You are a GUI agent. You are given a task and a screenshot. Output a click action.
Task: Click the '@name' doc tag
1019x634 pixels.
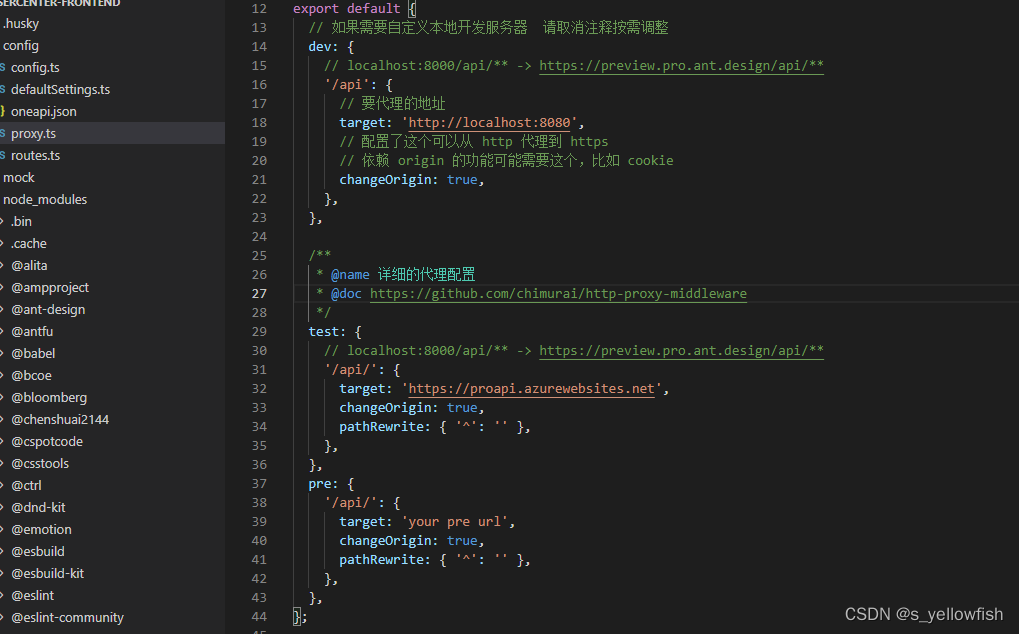point(350,275)
